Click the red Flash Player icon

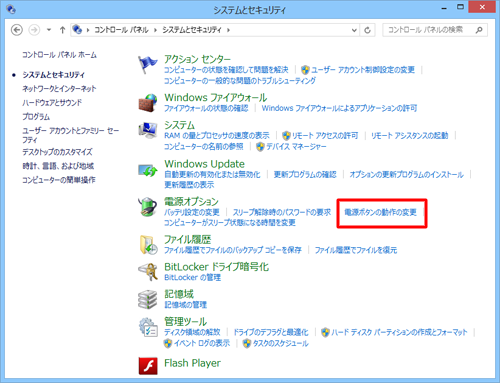pyautogui.click(x=148, y=366)
